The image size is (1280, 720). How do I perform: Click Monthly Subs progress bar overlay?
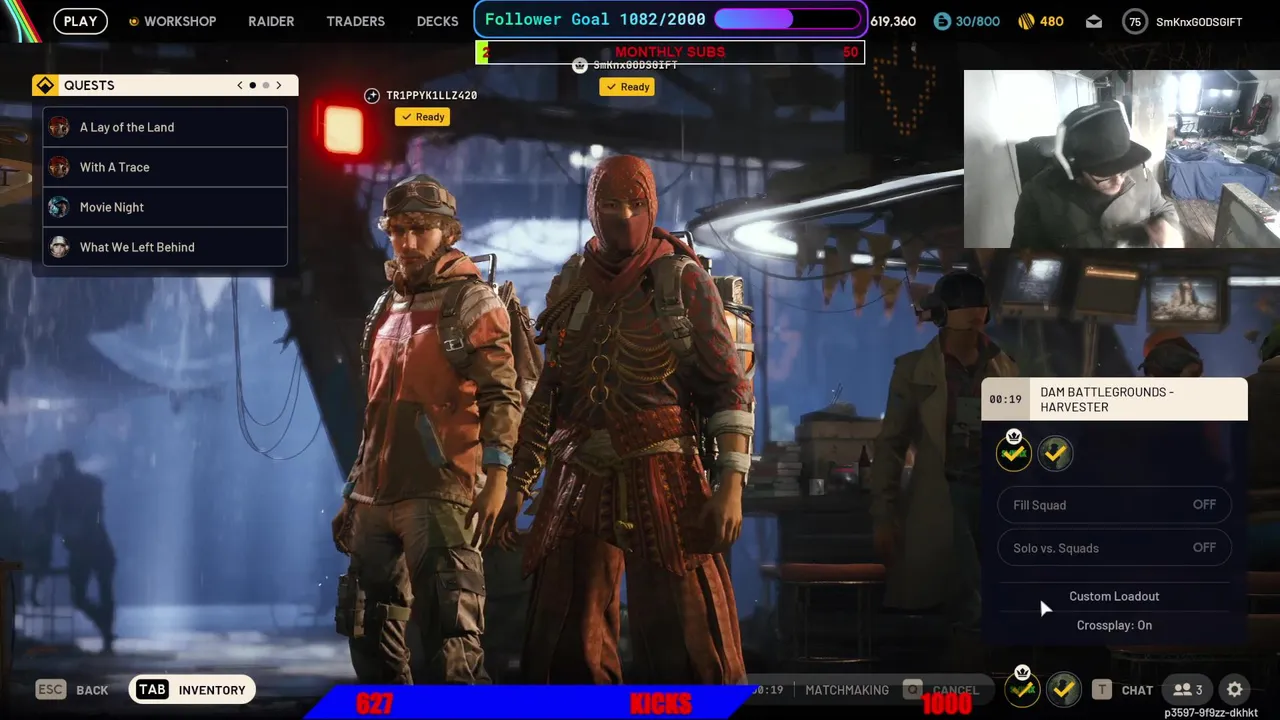tap(670, 52)
